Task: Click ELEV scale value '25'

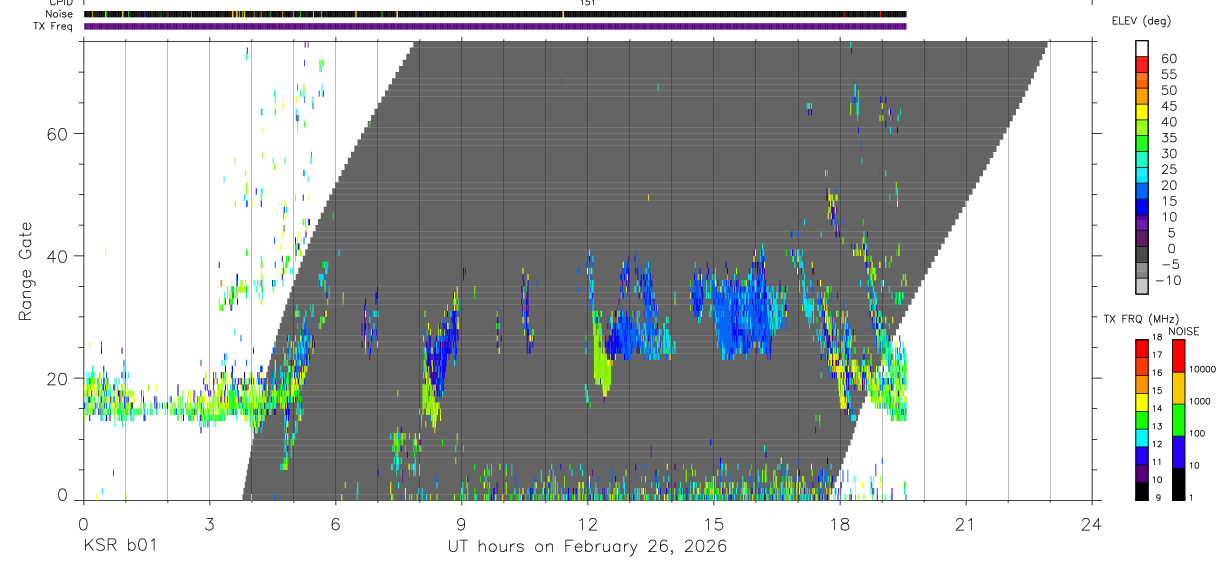Action: coord(1169,169)
